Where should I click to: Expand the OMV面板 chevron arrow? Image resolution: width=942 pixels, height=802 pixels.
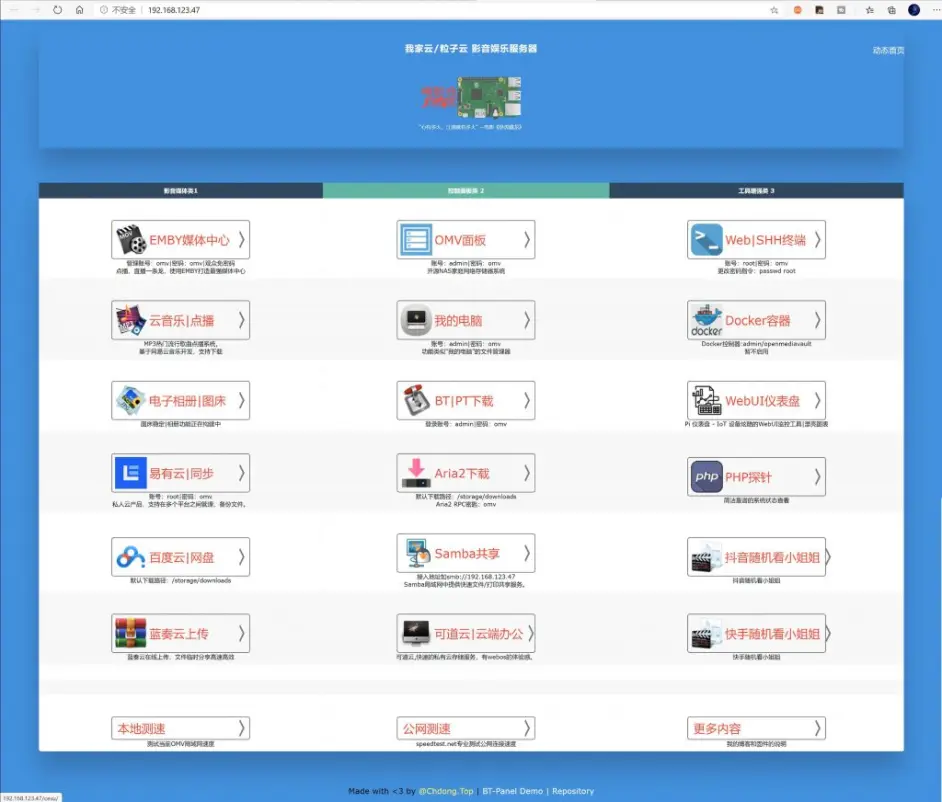(527, 240)
